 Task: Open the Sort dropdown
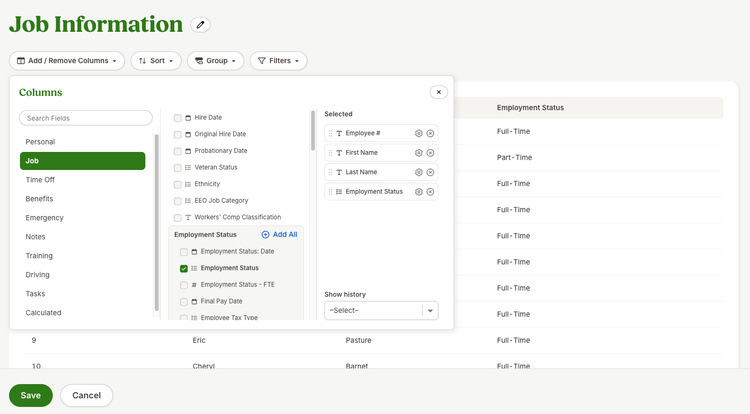click(x=156, y=61)
